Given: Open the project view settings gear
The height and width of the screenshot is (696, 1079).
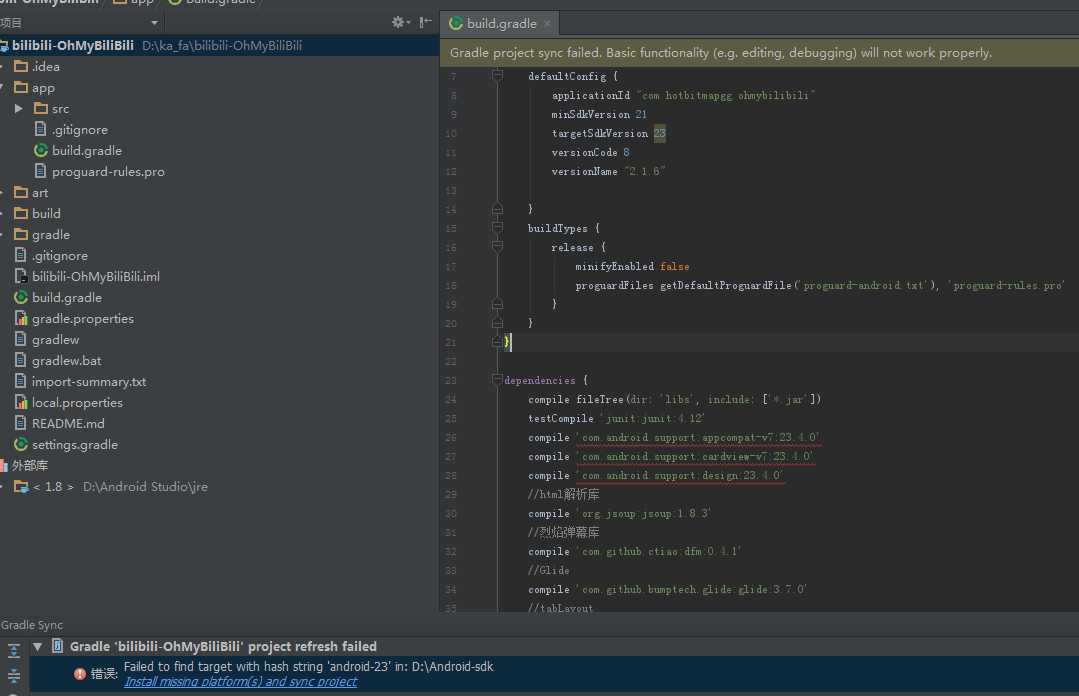Looking at the screenshot, I should click(400, 22).
